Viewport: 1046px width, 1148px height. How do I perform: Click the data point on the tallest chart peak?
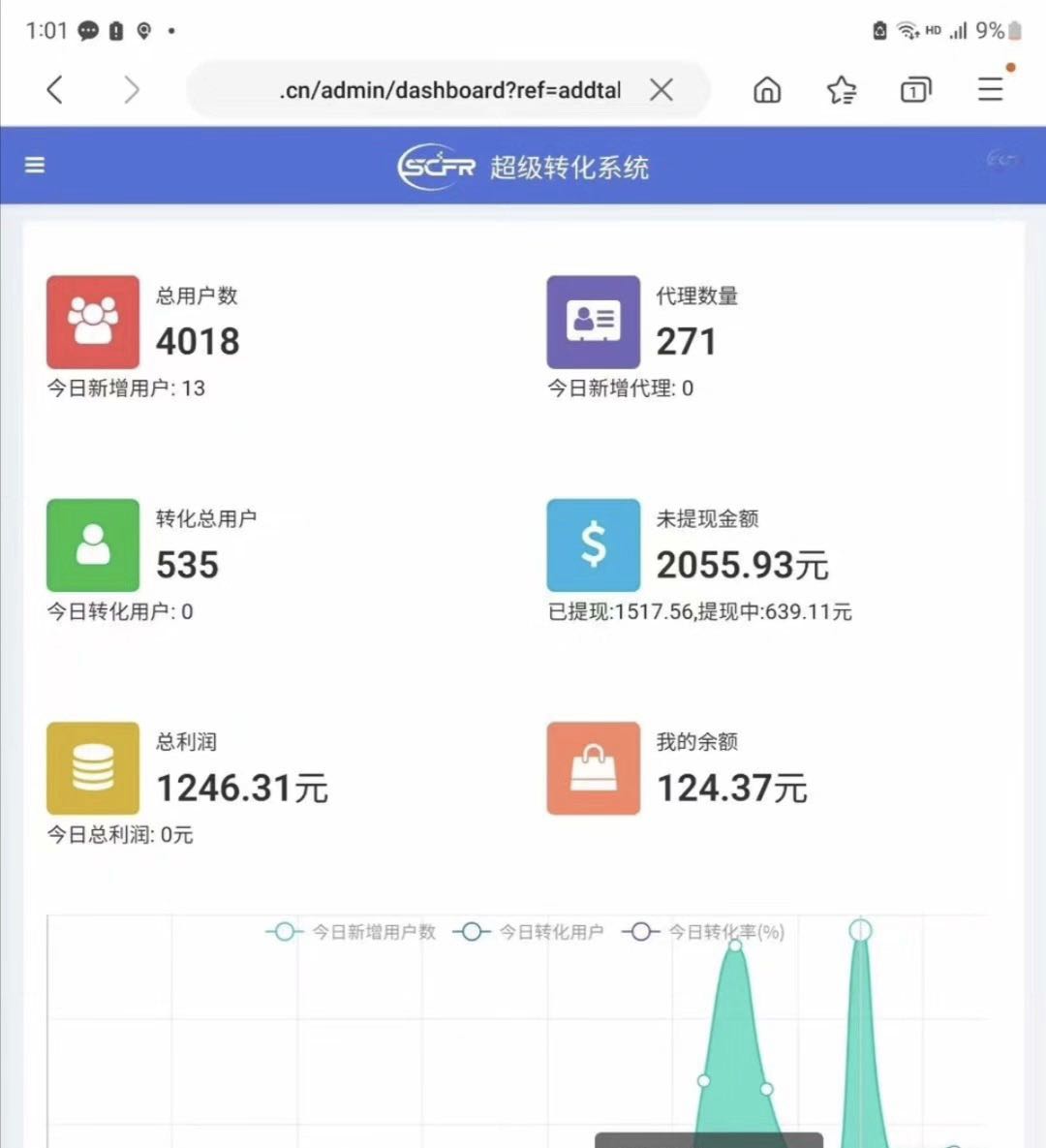(860, 931)
